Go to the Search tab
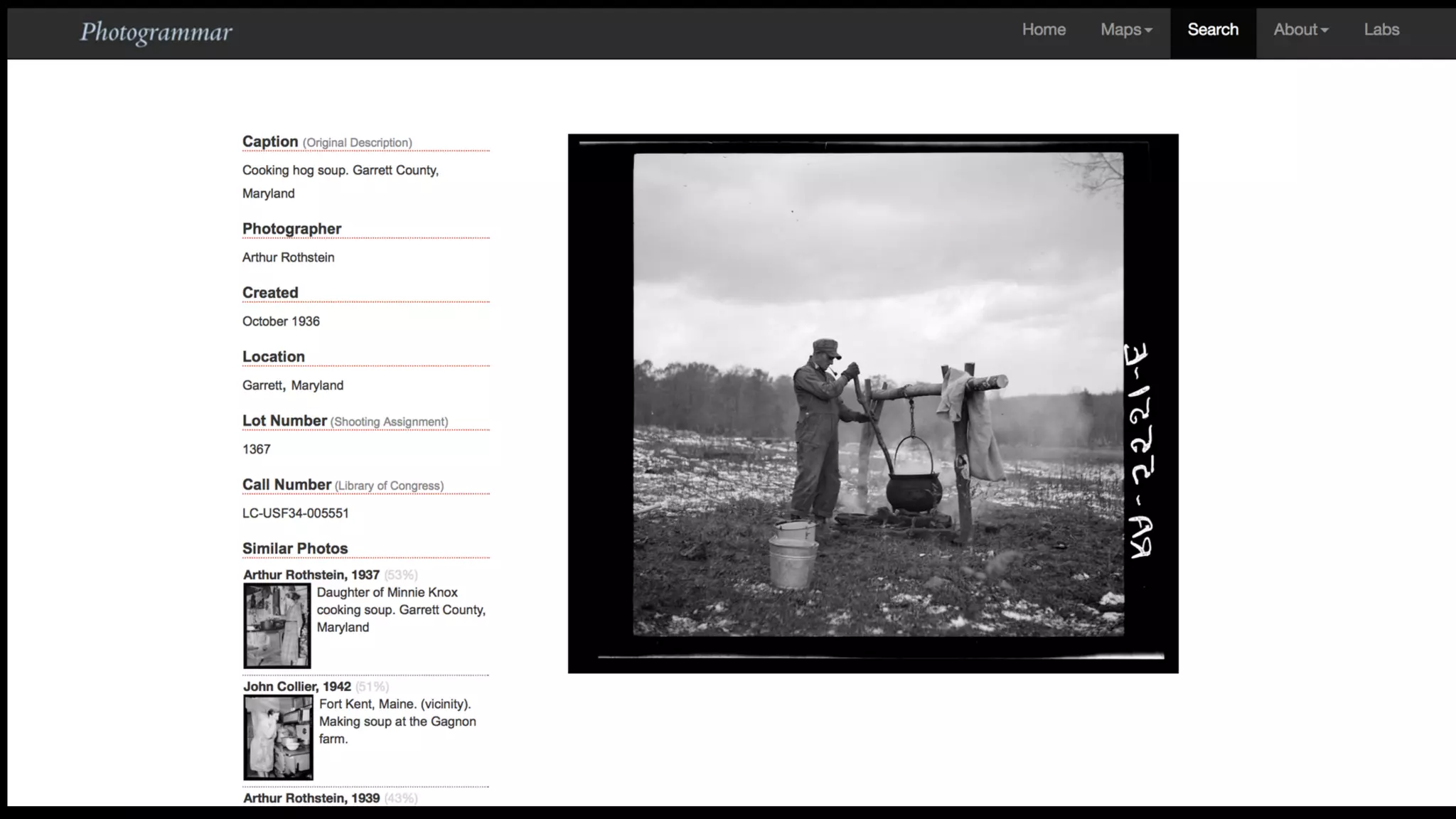The width and height of the screenshot is (1456, 819). coord(1213,30)
